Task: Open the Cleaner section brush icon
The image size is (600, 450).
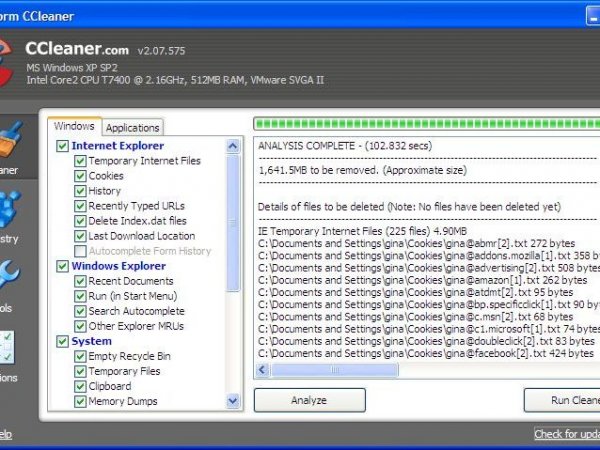Action: tap(11, 139)
